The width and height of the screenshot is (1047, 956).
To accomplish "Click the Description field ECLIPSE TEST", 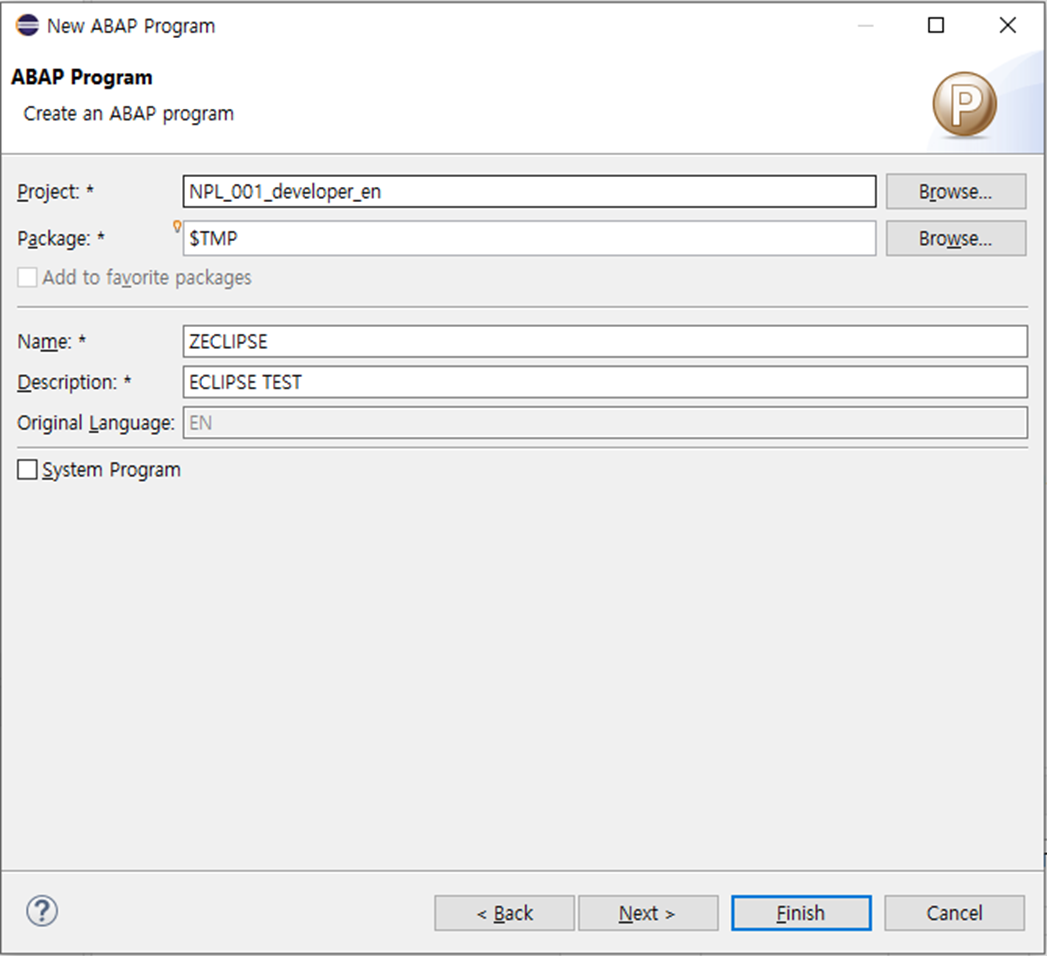I will tap(605, 382).
